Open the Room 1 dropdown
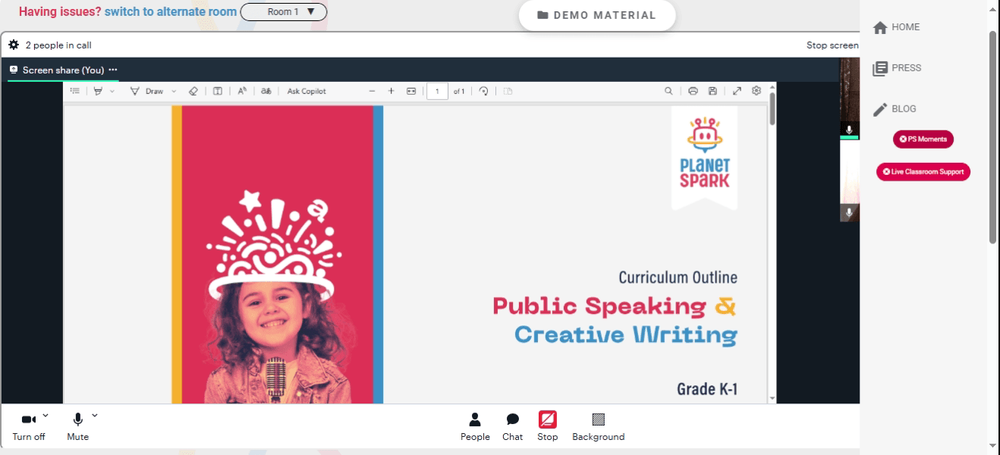 click(x=283, y=11)
